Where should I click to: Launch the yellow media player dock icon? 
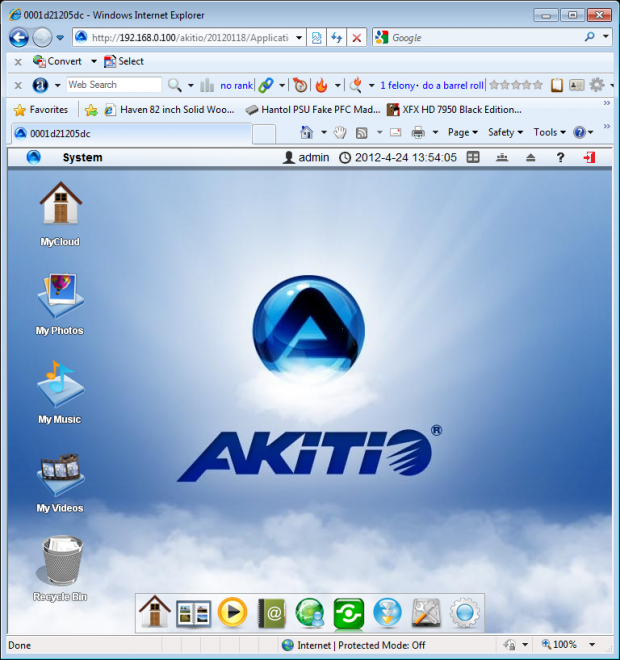point(232,612)
